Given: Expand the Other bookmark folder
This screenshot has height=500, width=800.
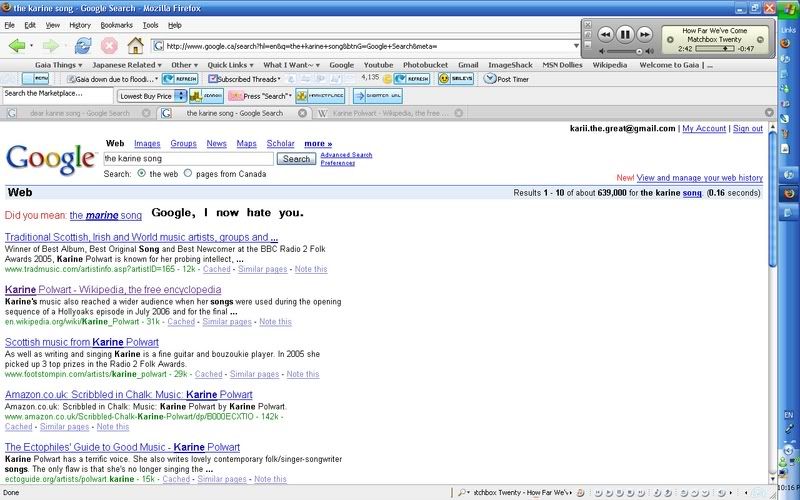Looking at the screenshot, I should [184, 65].
